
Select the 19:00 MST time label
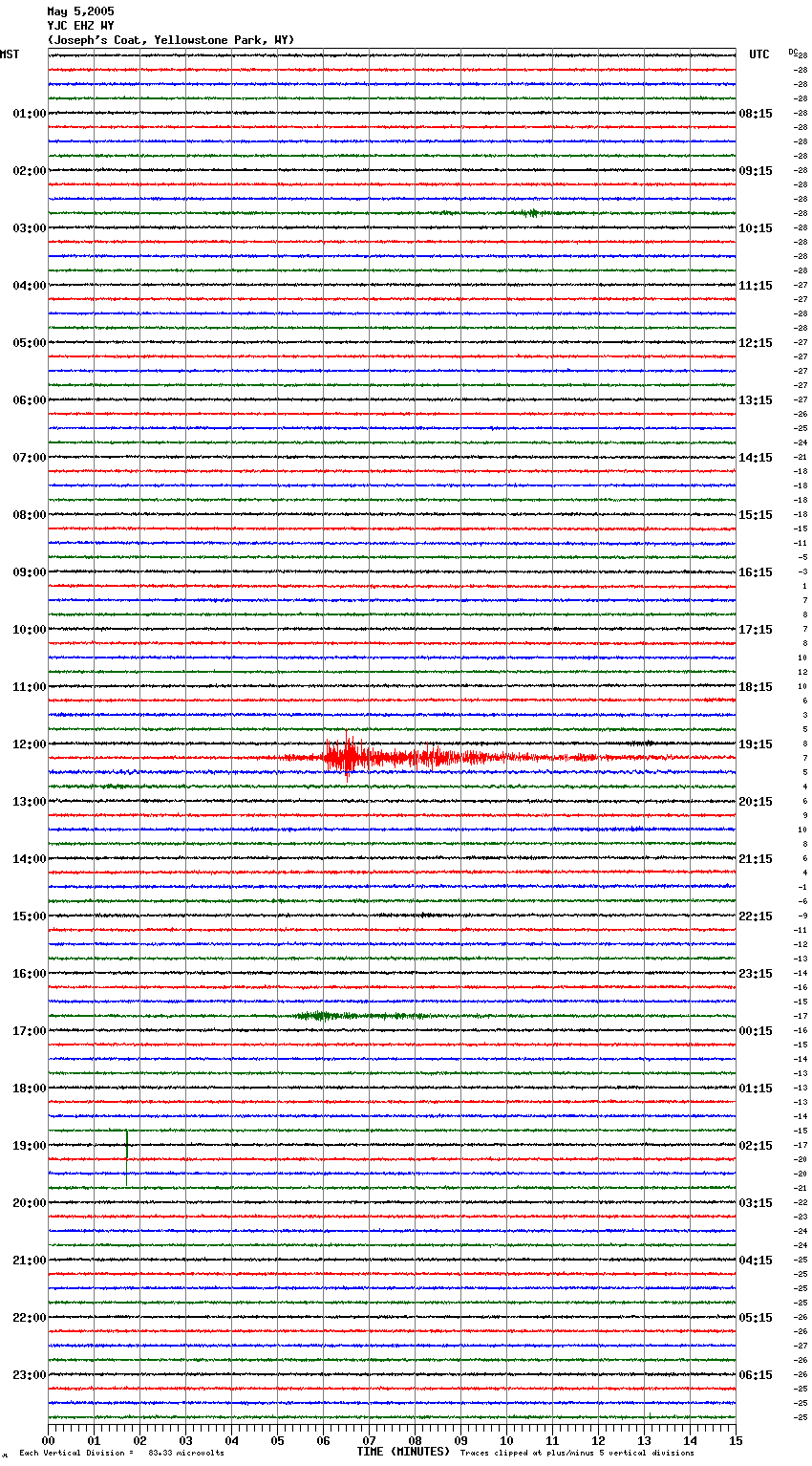click(x=30, y=1146)
